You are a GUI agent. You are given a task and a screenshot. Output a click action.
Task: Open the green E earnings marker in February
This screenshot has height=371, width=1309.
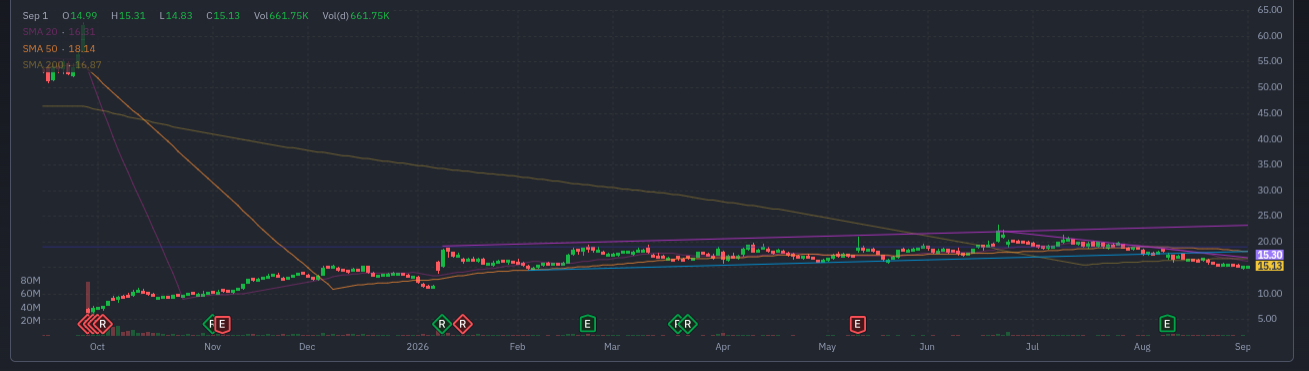tap(588, 324)
